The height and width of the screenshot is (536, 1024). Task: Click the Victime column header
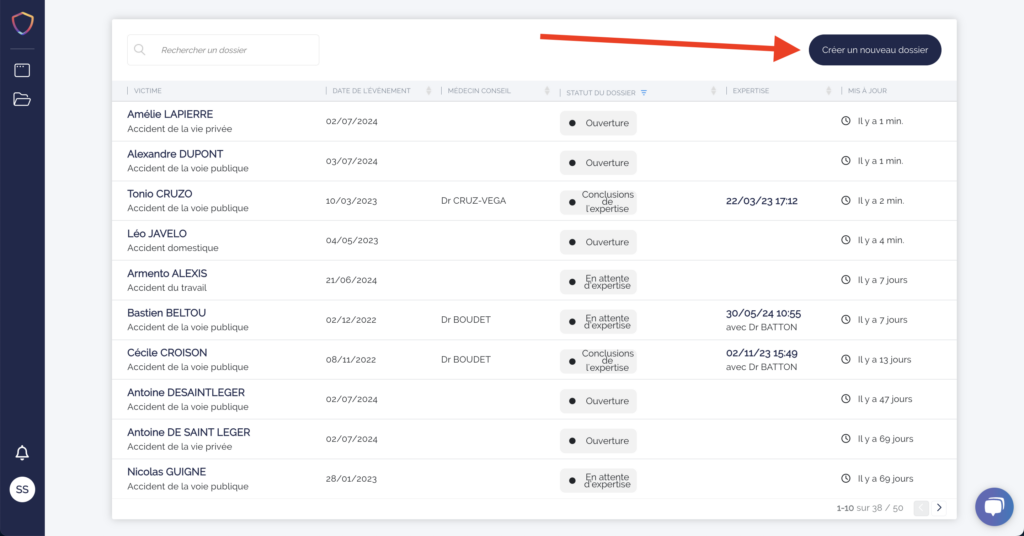tap(148, 91)
